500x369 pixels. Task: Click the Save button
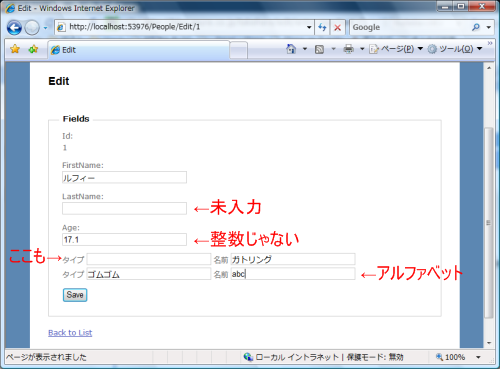tap(75, 295)
